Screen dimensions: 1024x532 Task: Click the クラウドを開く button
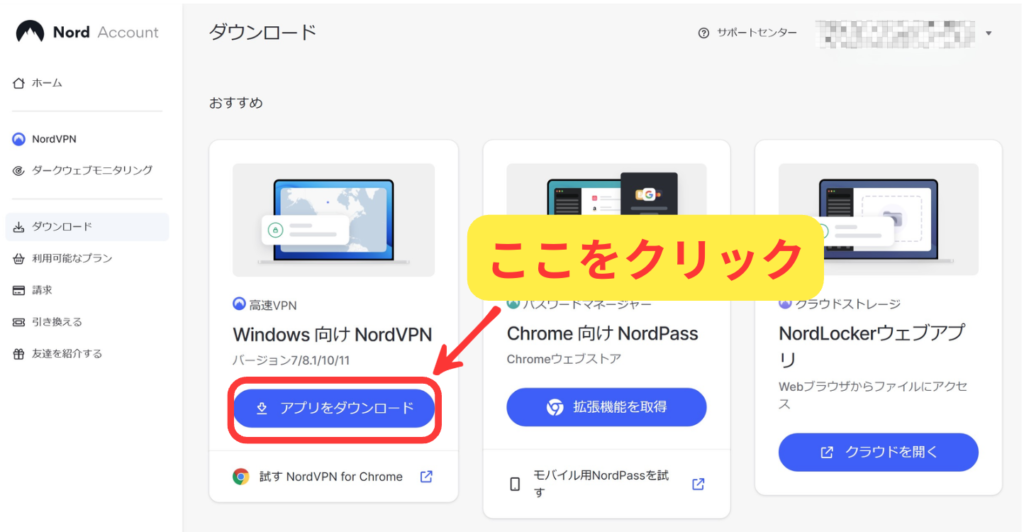(x=878, y=452)
